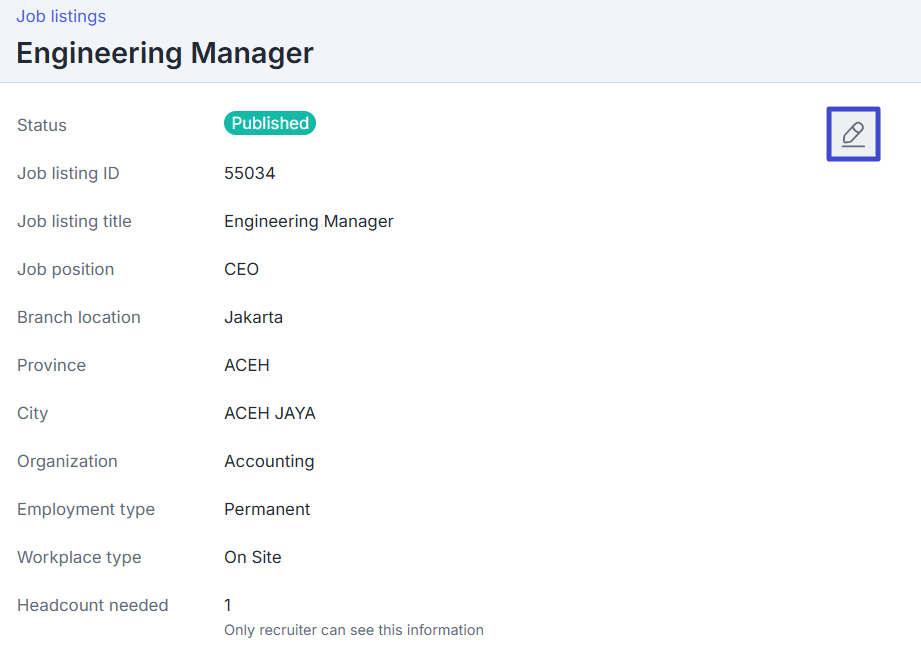921x647 pixels.
Task: Click the Workplace type label
Action: tap(79, 557)
